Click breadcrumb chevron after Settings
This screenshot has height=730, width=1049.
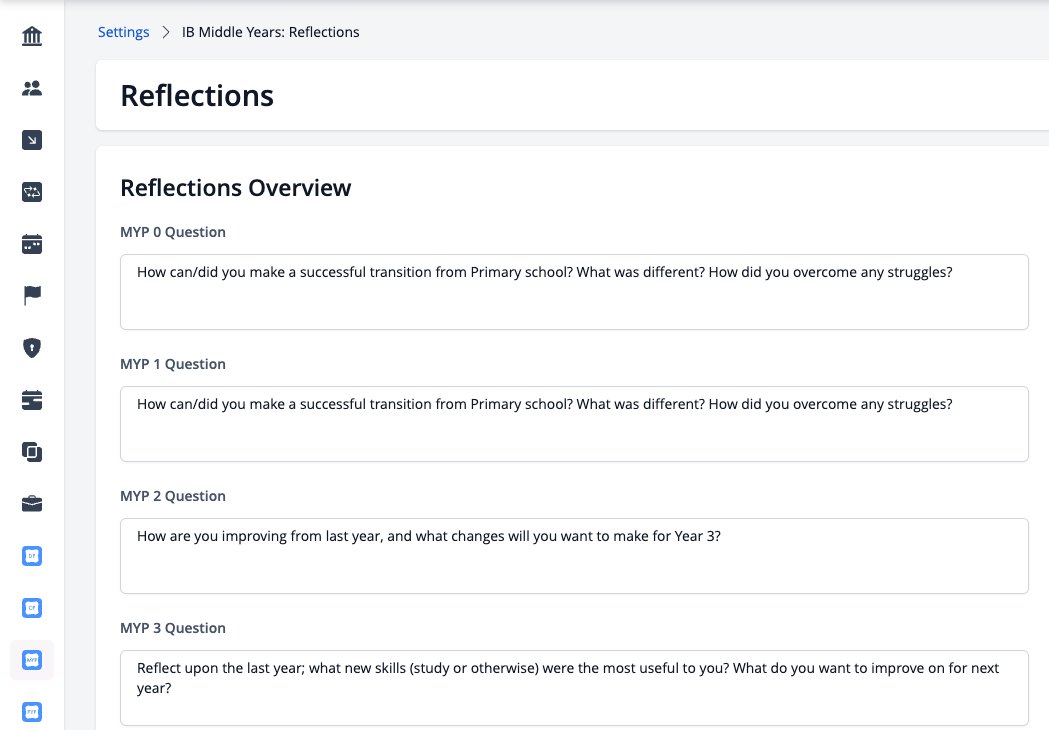[x=166, y=32]
